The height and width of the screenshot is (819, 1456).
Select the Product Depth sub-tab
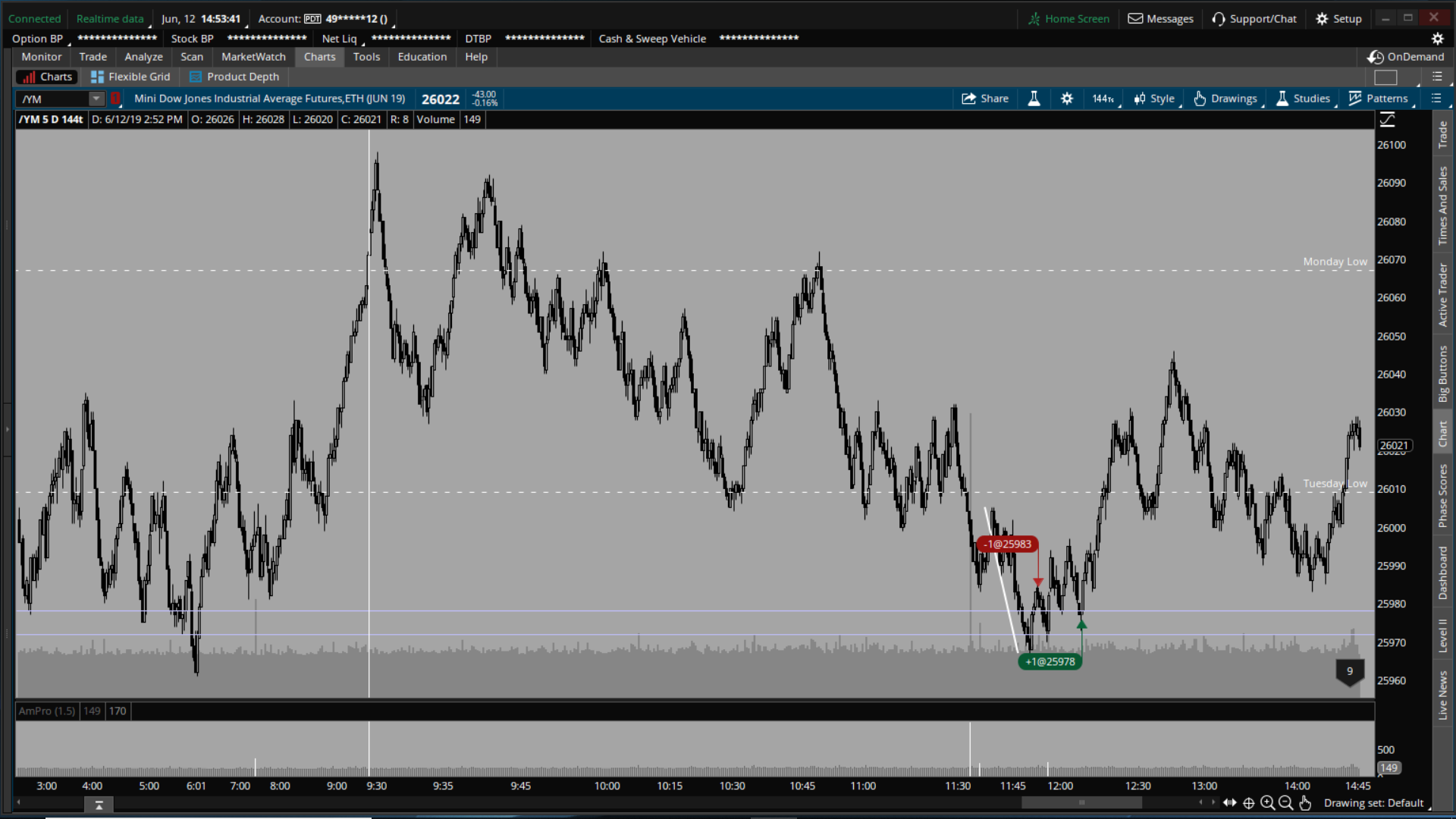pos(234,77)
